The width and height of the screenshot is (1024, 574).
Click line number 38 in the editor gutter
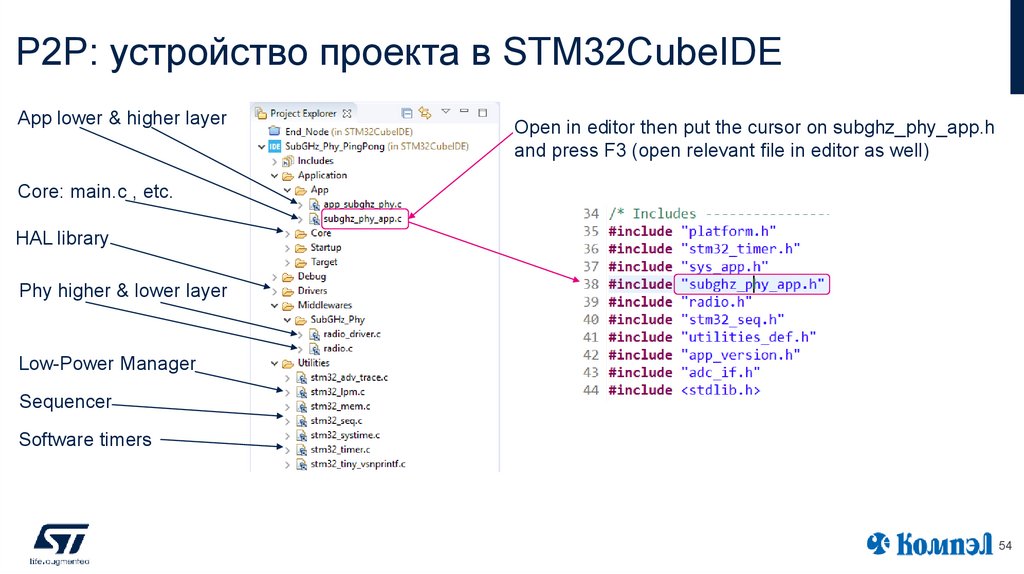pos(591,285)
